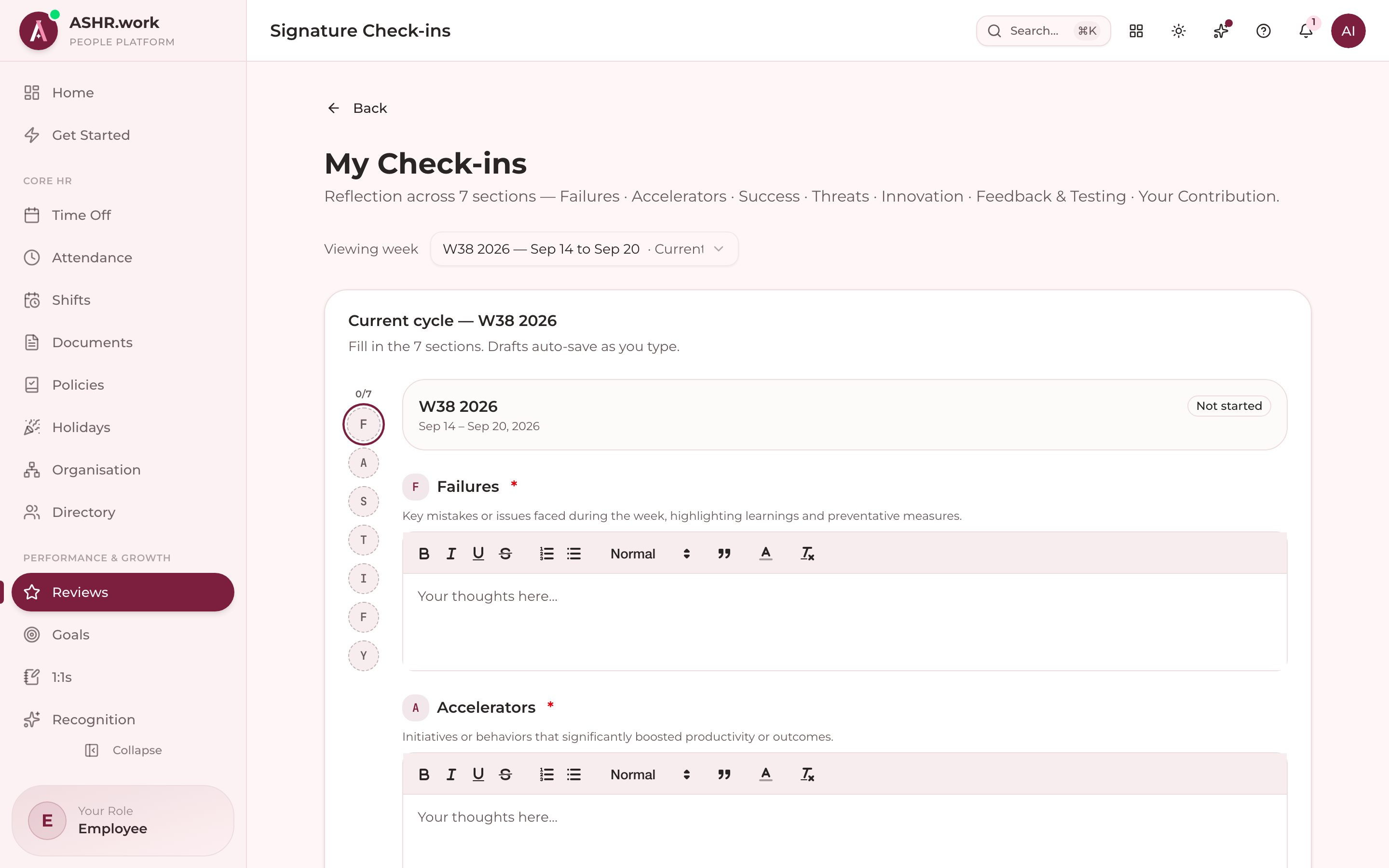1389x868 pixels.
Task: Open the Viewing week dropdown
Action: [584, 248]
